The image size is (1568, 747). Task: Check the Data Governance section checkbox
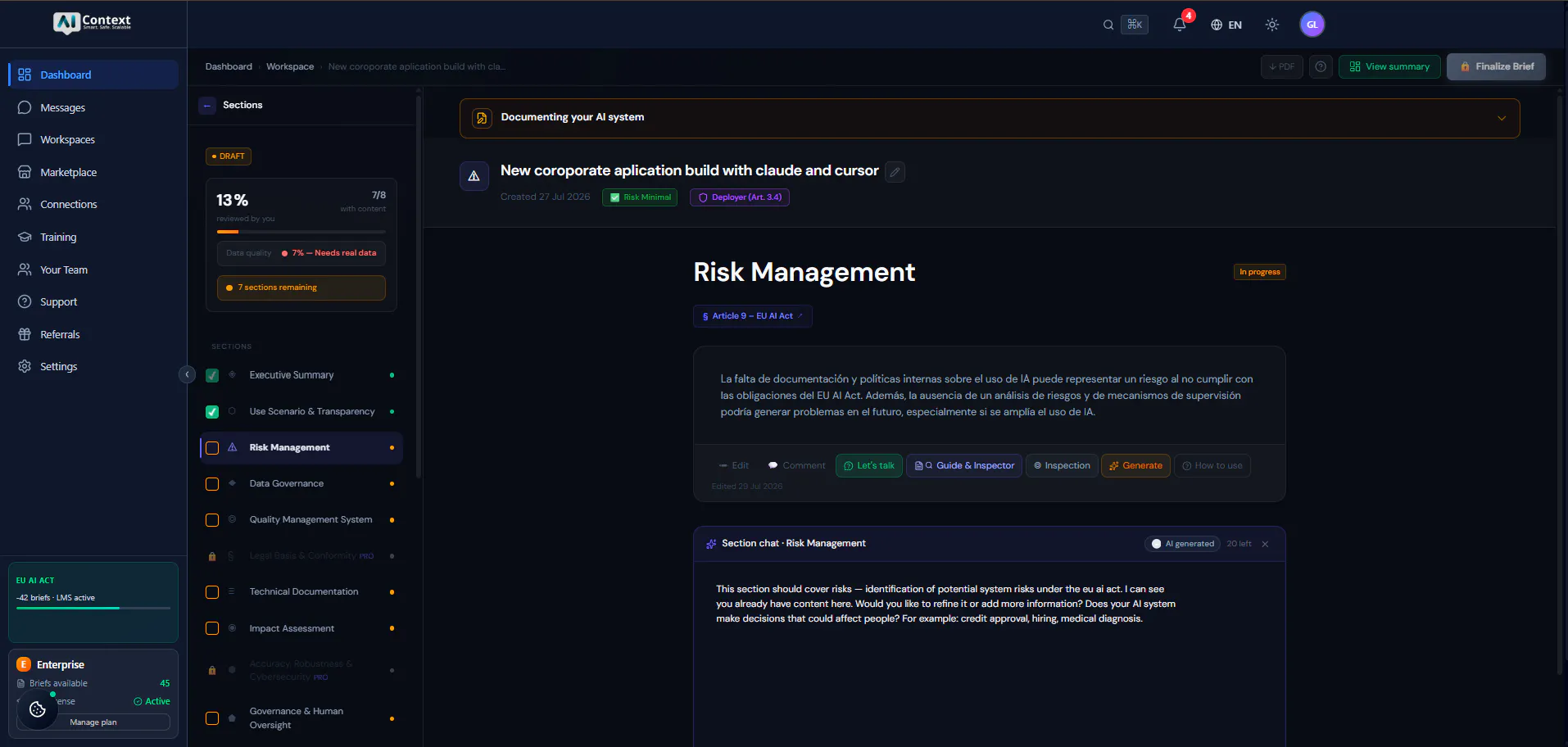tap(212, 484)
